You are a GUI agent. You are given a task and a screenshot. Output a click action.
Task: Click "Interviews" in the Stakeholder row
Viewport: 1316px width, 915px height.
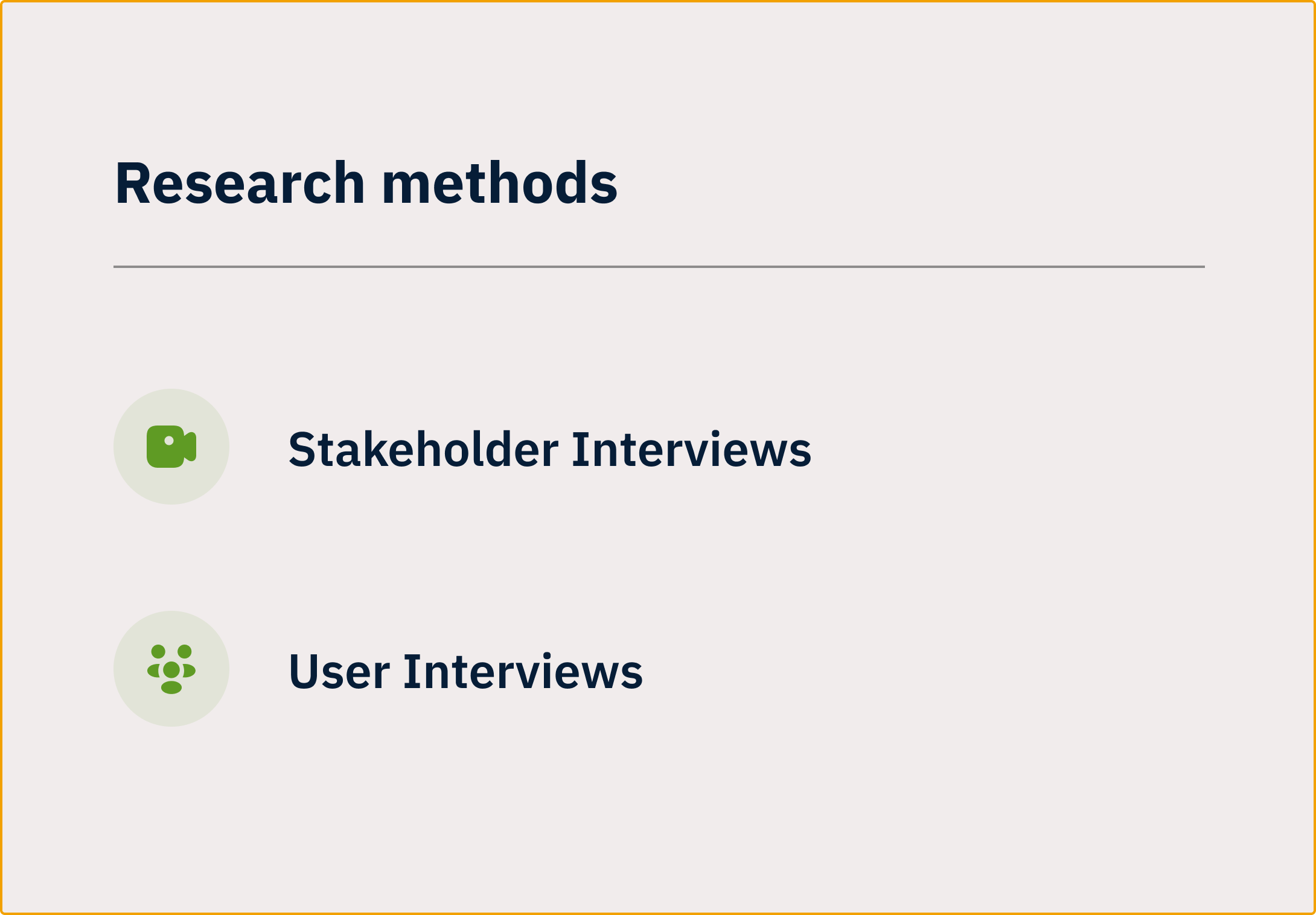click(691, 450)
